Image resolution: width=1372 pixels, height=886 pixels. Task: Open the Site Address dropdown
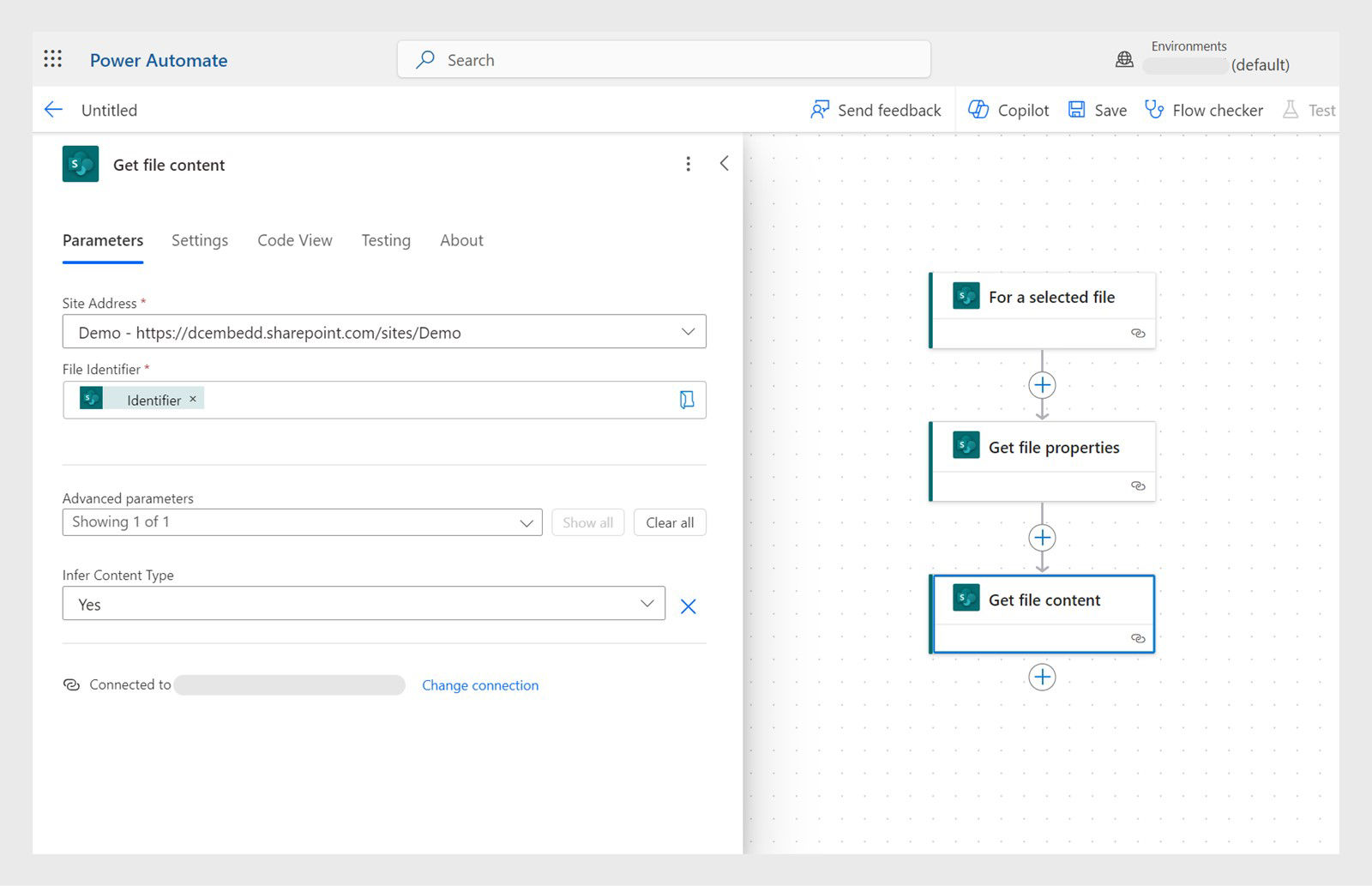(x=384, y=332)
